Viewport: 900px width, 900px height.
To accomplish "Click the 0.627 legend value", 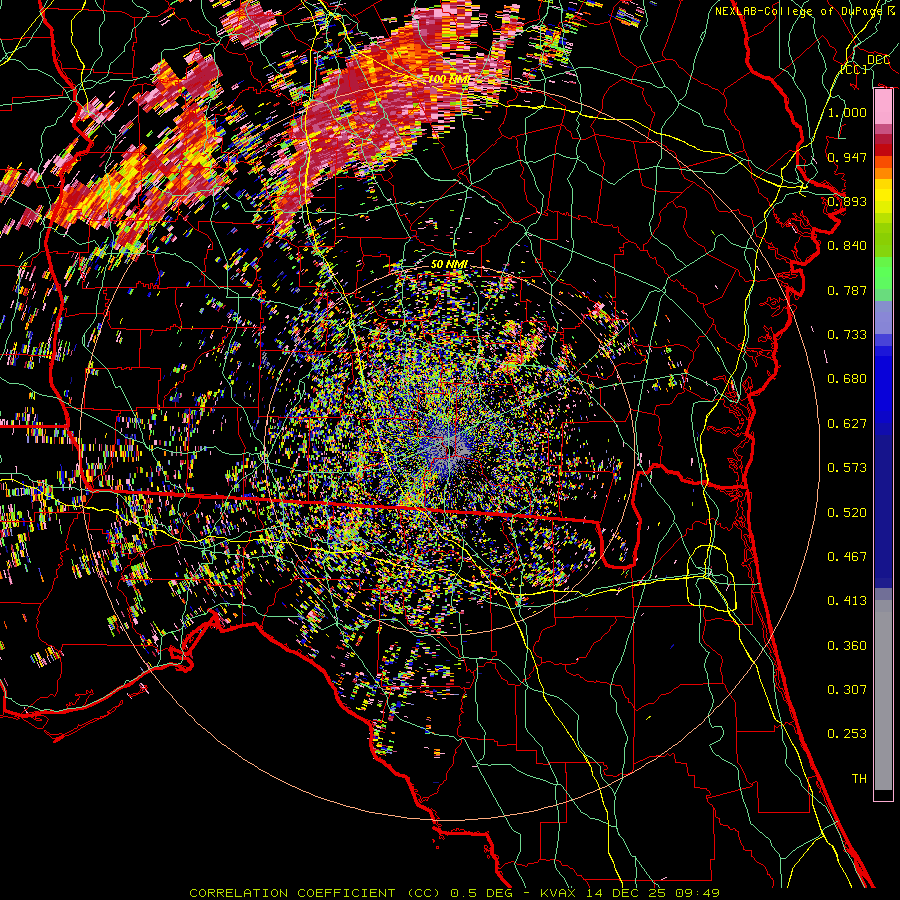I will coord(847,424).
